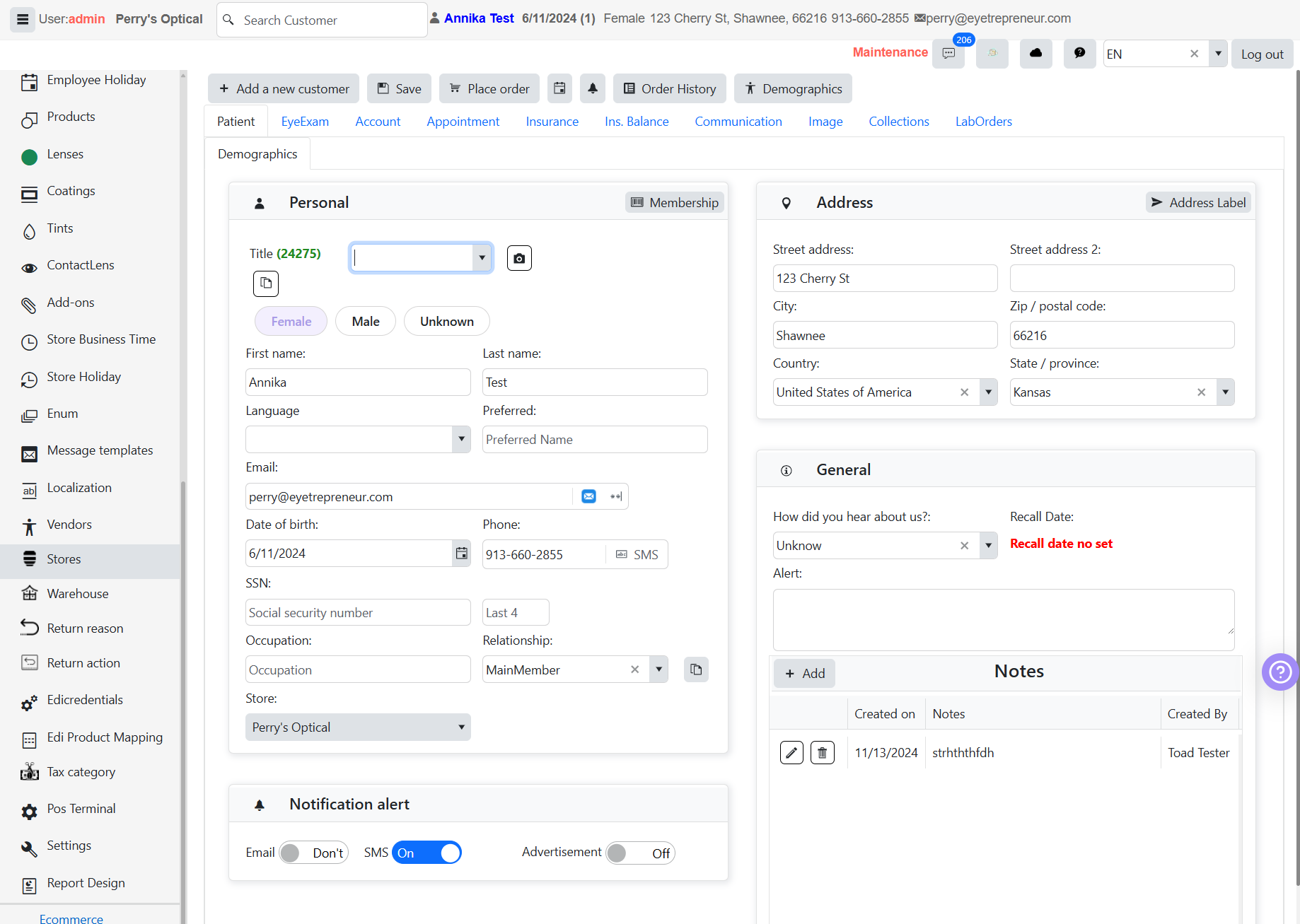Click the copy icon below Title

pos(266,283)
